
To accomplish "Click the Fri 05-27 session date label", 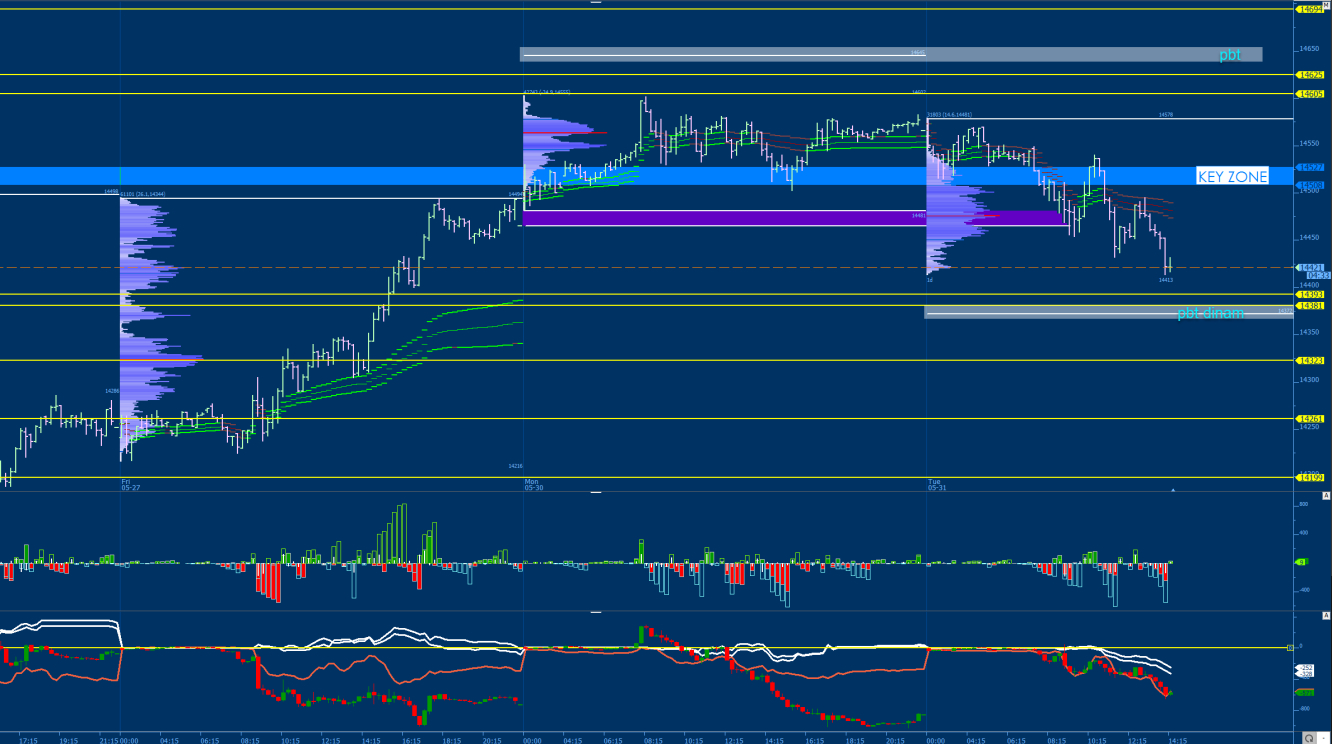I will coord(130,484).
